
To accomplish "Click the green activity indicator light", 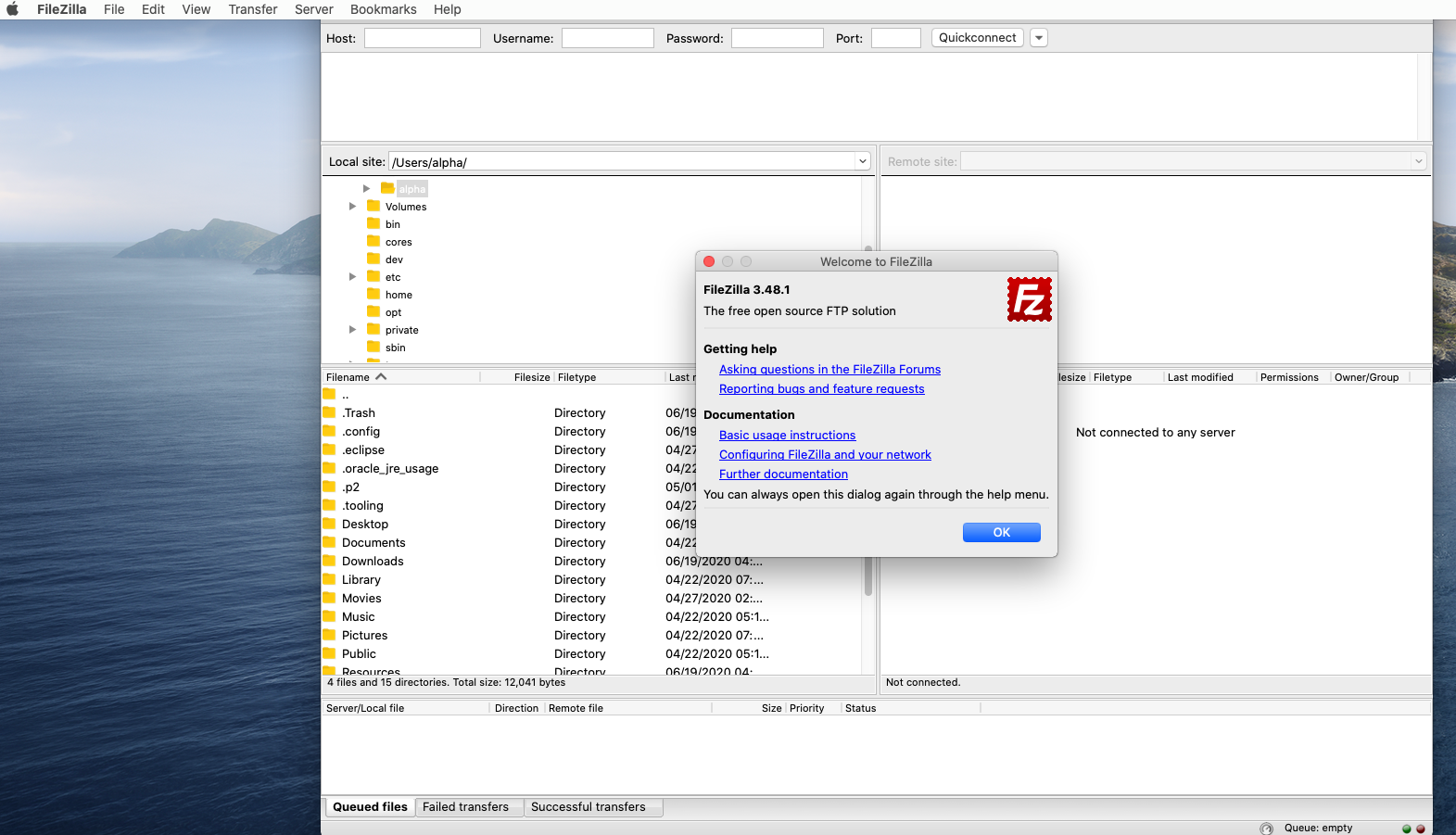I will click(1407, 829).
